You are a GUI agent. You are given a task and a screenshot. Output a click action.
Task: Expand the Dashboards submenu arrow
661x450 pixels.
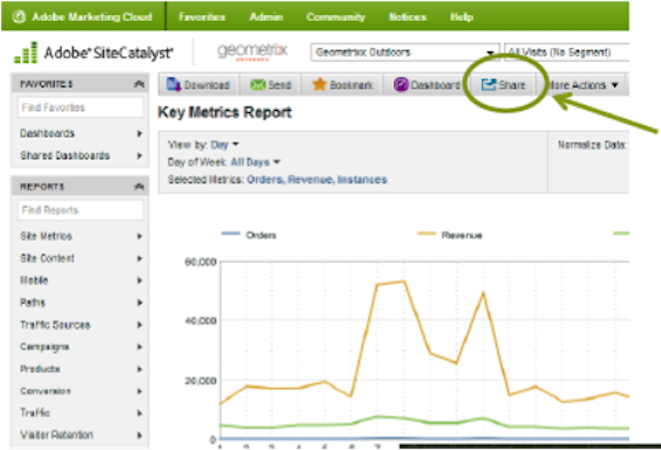140,134
